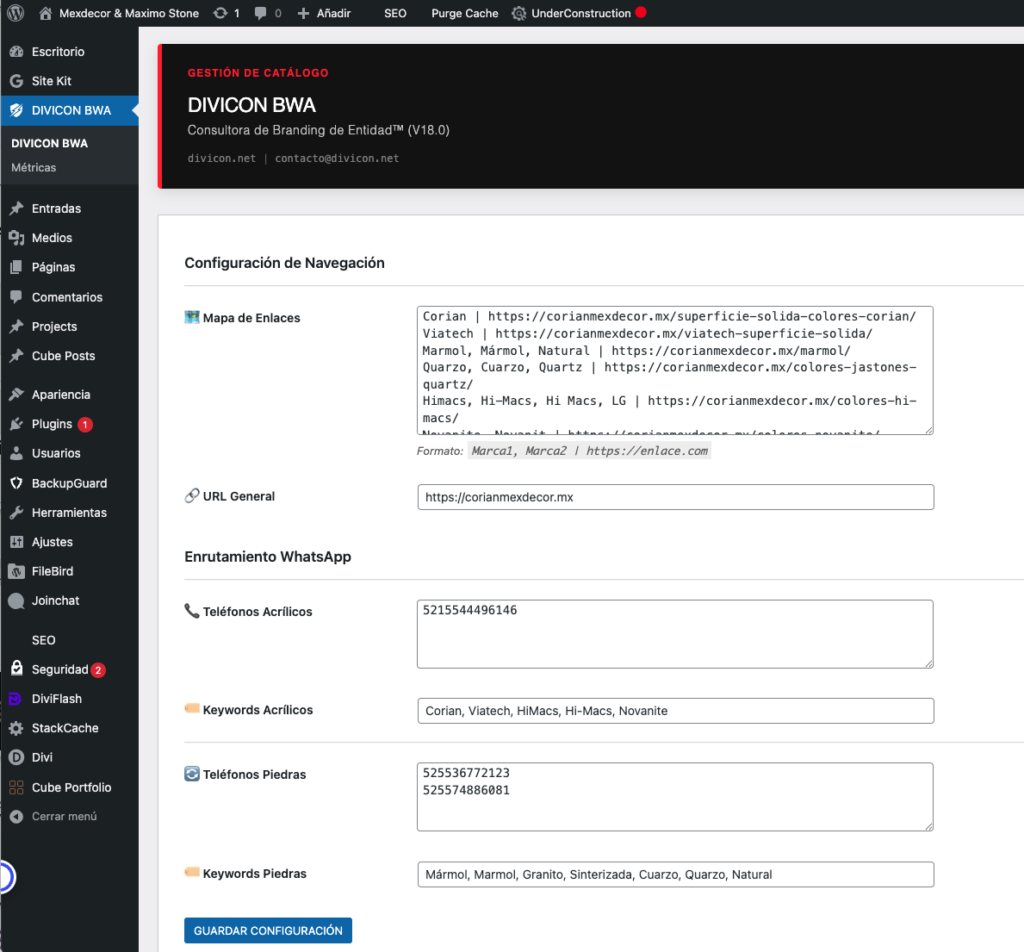Screen dimensions: 1024x952
Task: Click the Cube Posts pin icon
Action: coord(16,355)
